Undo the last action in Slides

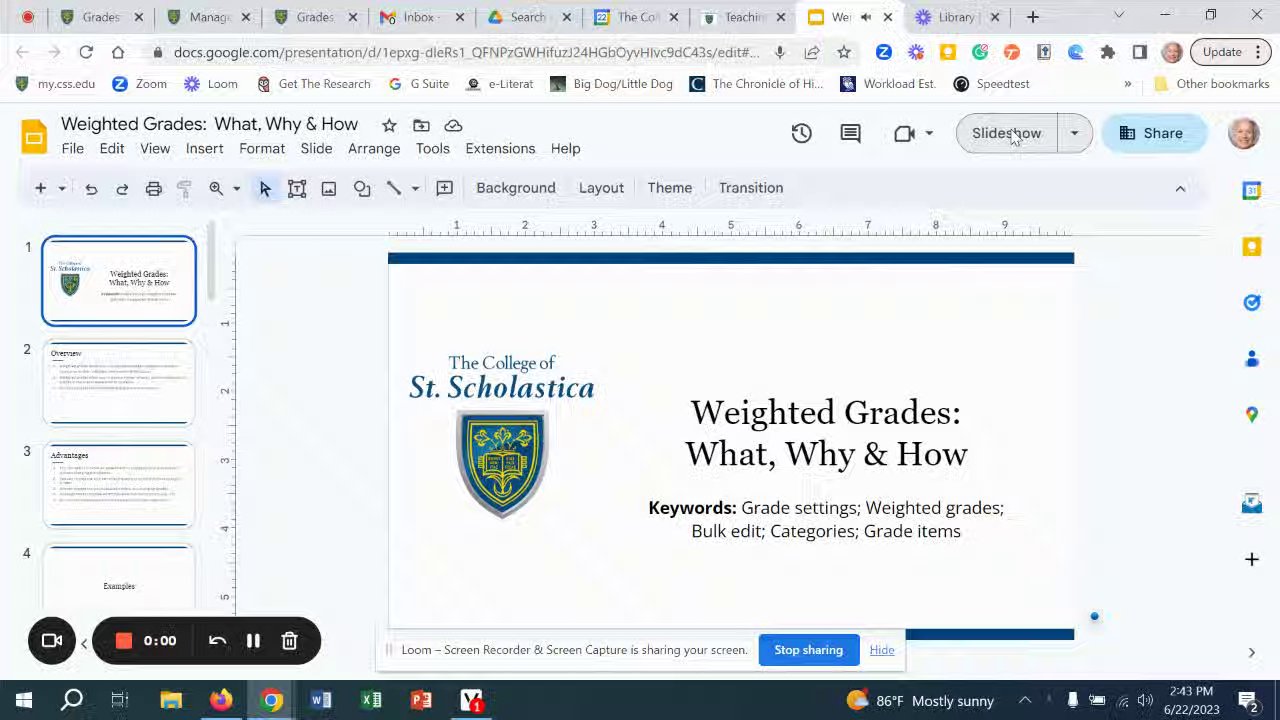[91, 188]
